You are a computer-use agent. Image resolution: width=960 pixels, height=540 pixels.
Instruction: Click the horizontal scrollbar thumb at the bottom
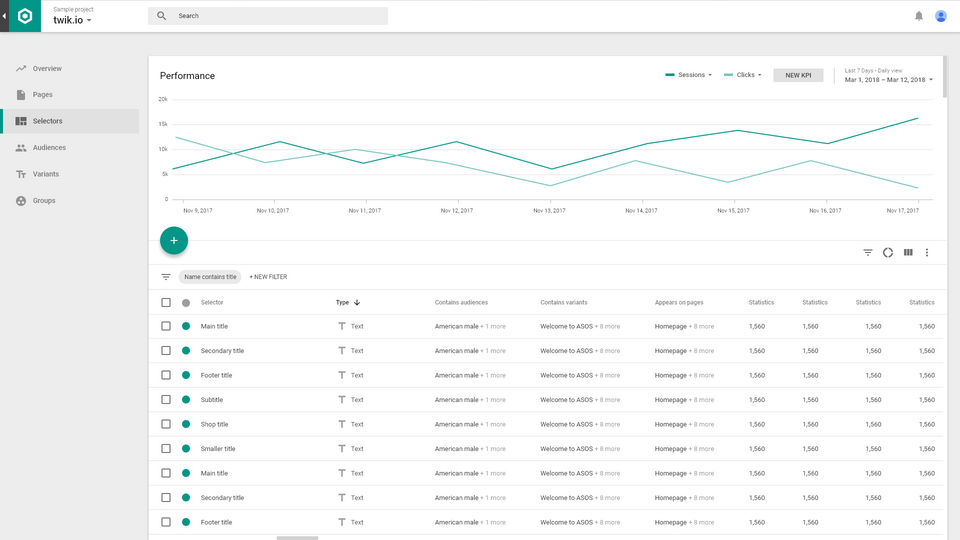298,538
